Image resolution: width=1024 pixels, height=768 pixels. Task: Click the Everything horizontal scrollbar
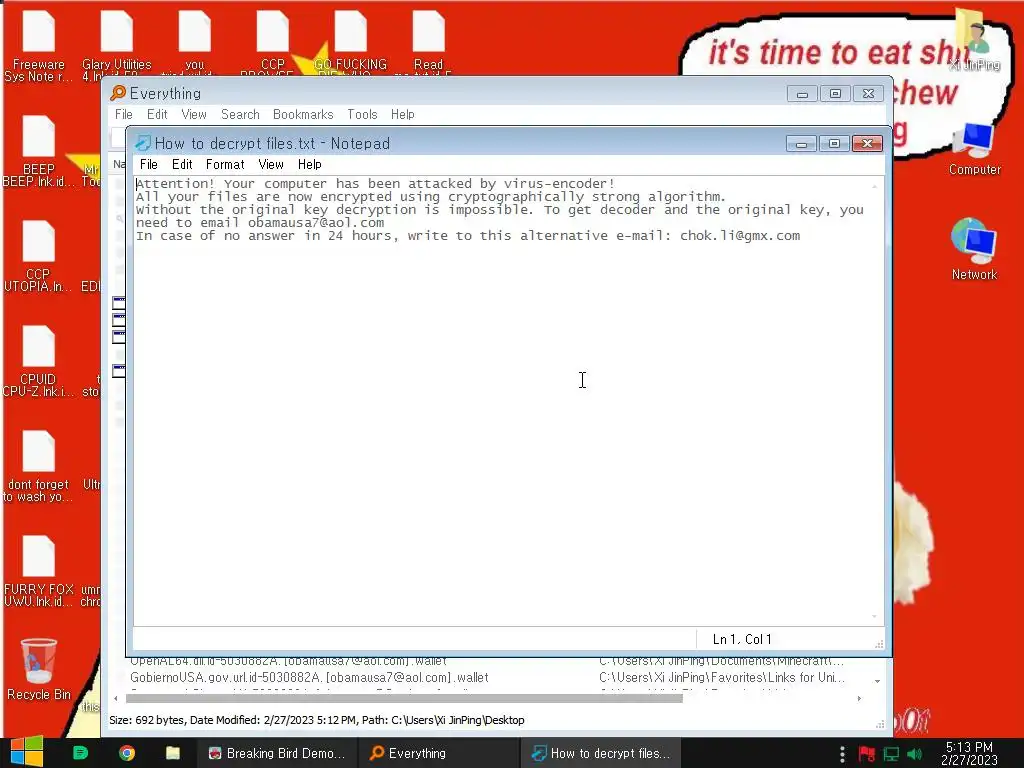coord(404,698)
